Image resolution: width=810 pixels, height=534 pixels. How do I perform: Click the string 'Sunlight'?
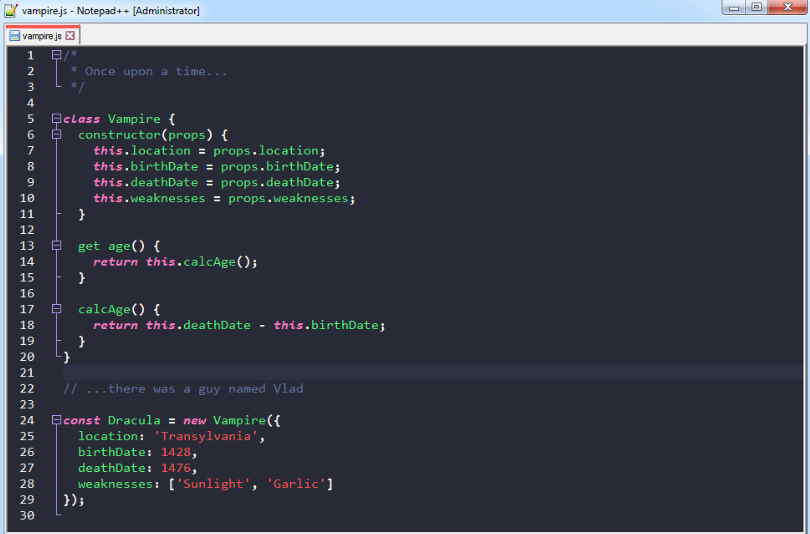[213, 484]
